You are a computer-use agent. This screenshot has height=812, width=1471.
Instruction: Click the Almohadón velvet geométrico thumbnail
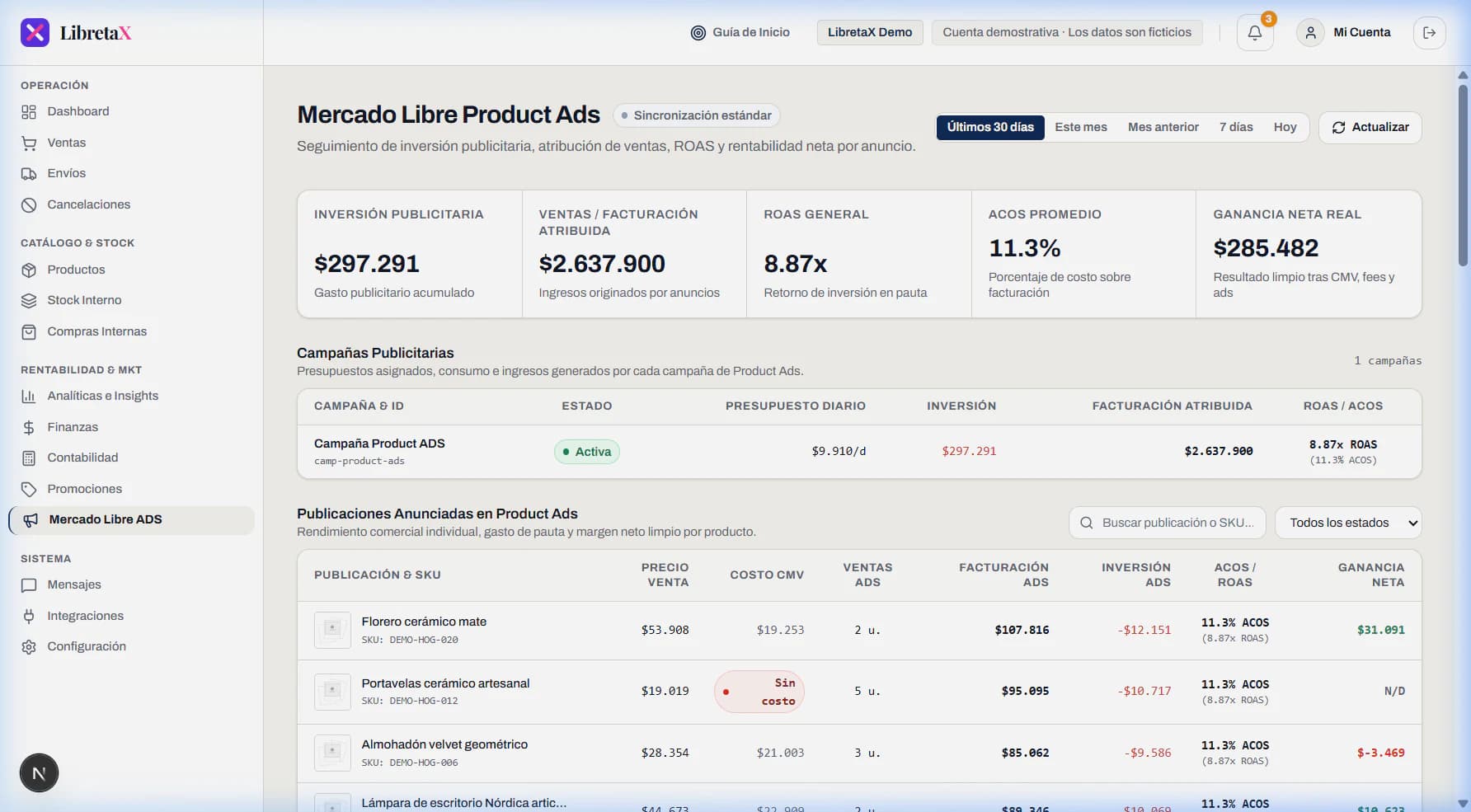pos(332,753)
